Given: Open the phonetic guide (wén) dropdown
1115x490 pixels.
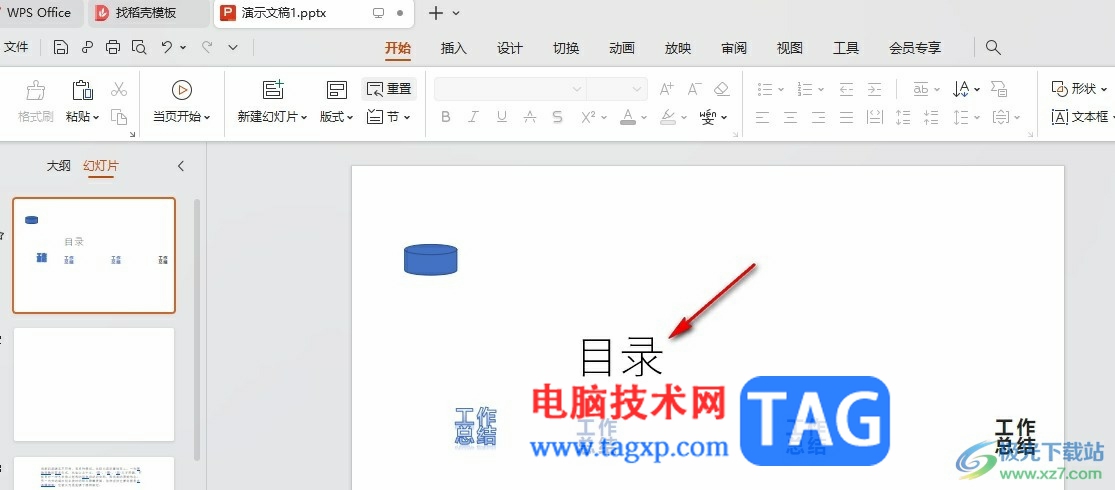Looking at the screenshot, I should tap(724, 117).
